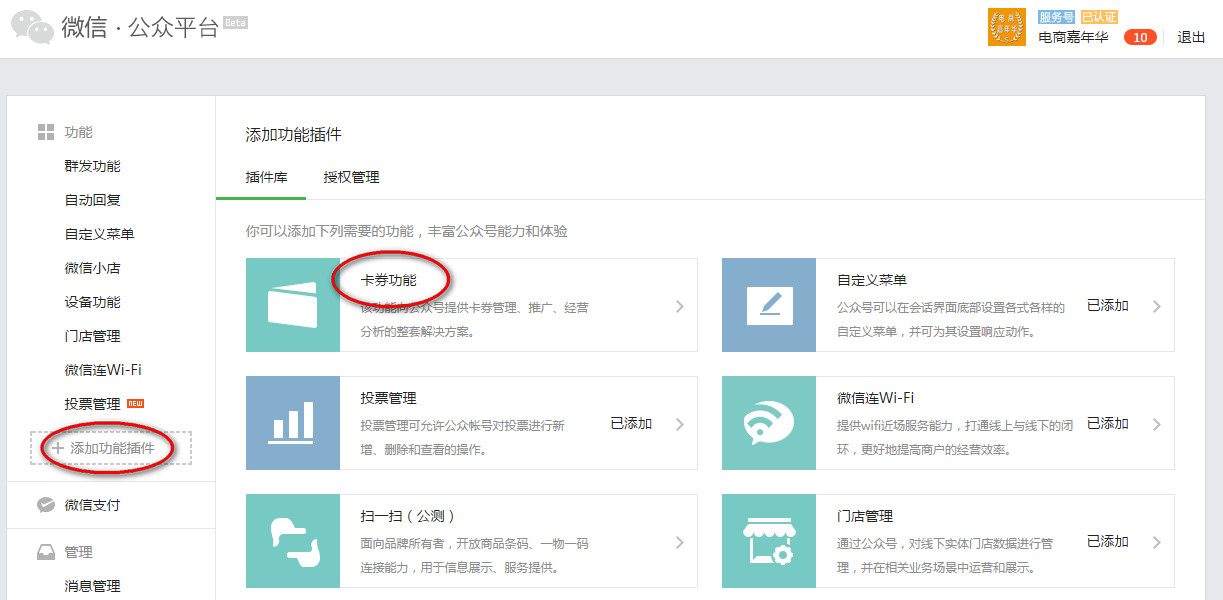Click 已添加 status on 投票管理 card

pyautogui.click(x=631, y=424)
